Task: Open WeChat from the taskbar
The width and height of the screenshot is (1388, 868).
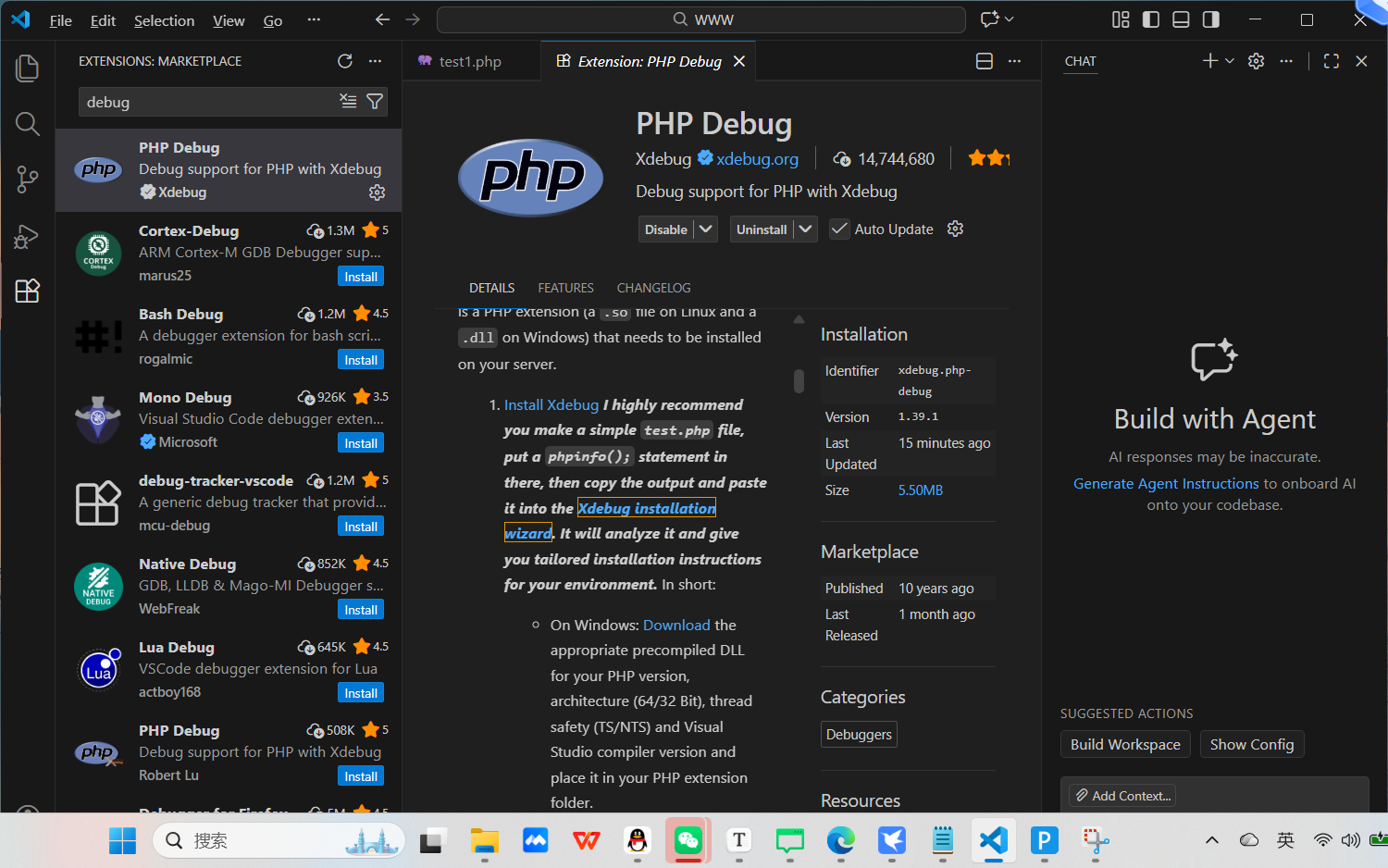Action: point(688,840)
